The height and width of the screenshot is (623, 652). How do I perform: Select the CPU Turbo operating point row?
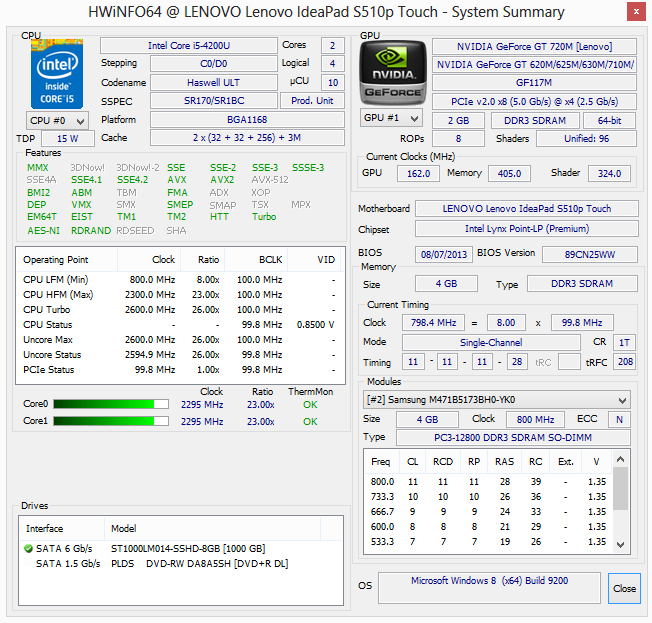coord(180,310)
